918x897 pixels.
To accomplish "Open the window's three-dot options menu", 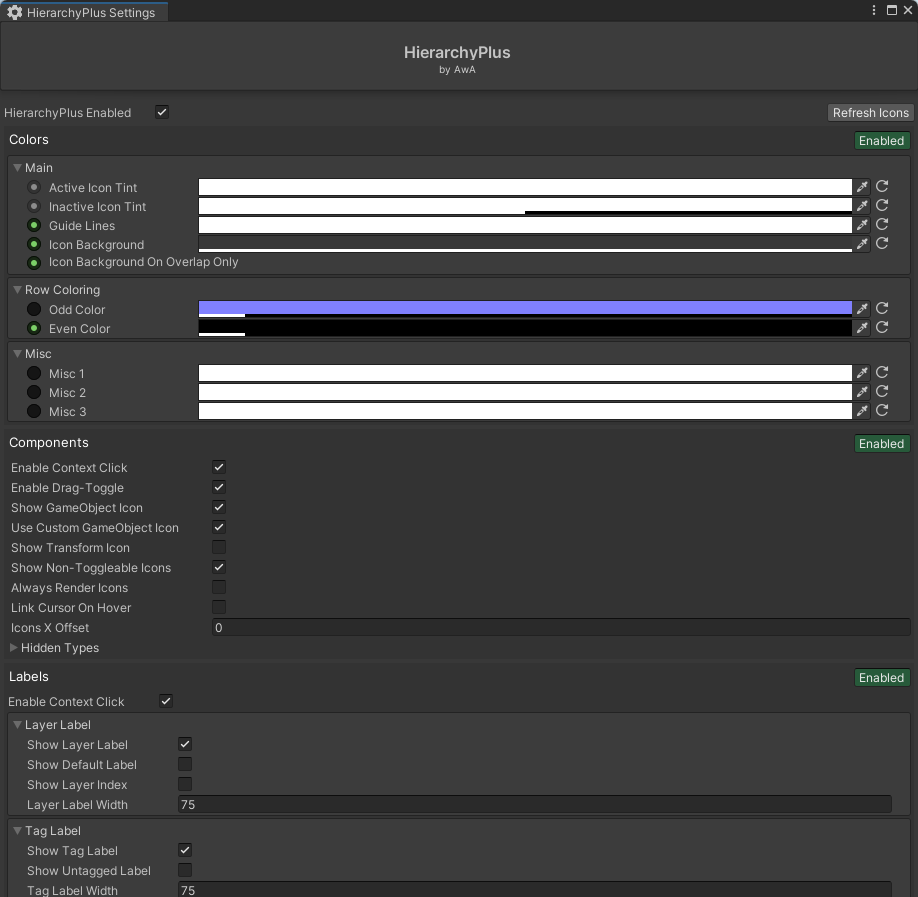I will coord(875,11).
